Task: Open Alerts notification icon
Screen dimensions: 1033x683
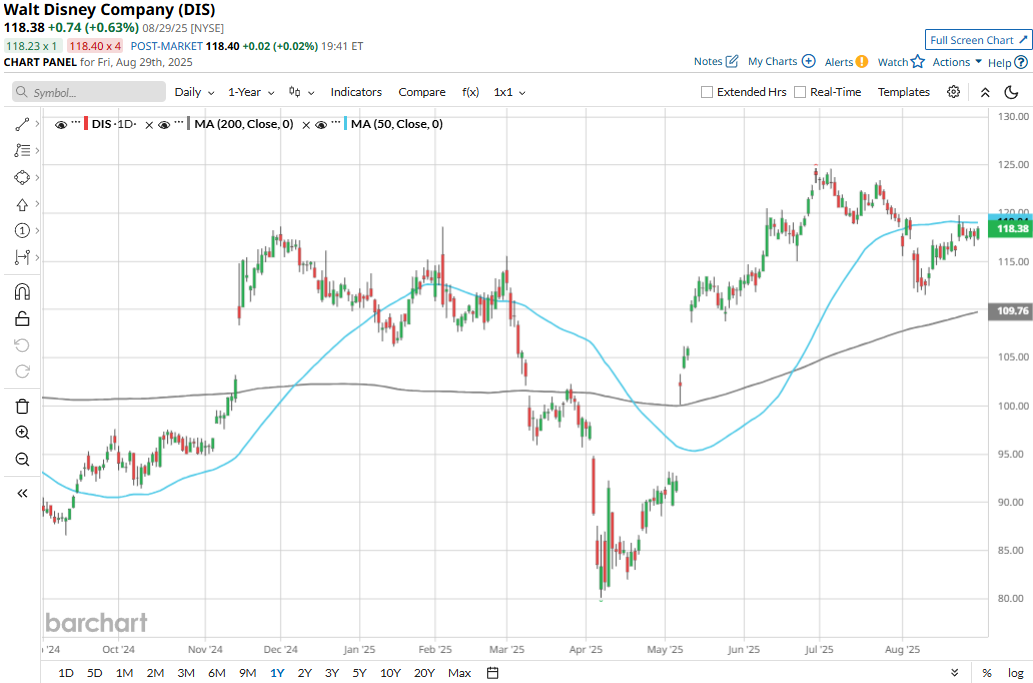Action: pyautogui.click(x=862, y=62)
